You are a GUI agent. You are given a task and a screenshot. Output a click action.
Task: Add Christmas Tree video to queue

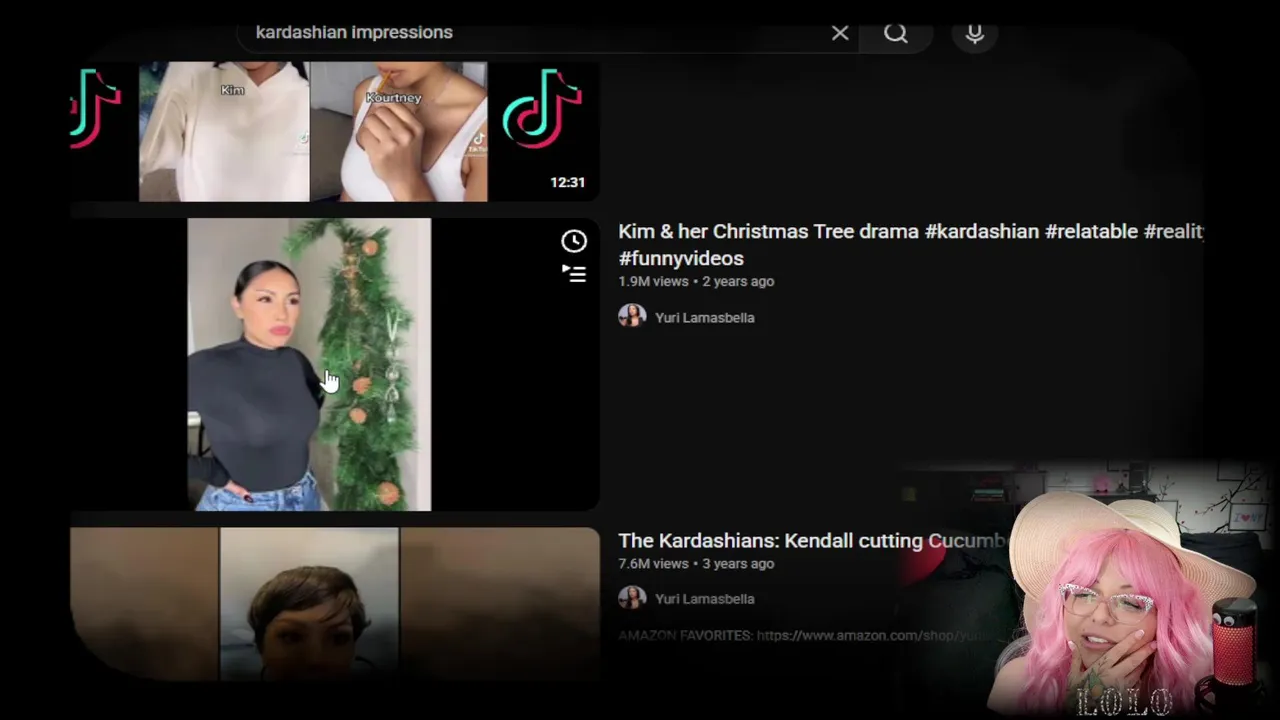tap(574, 273)
